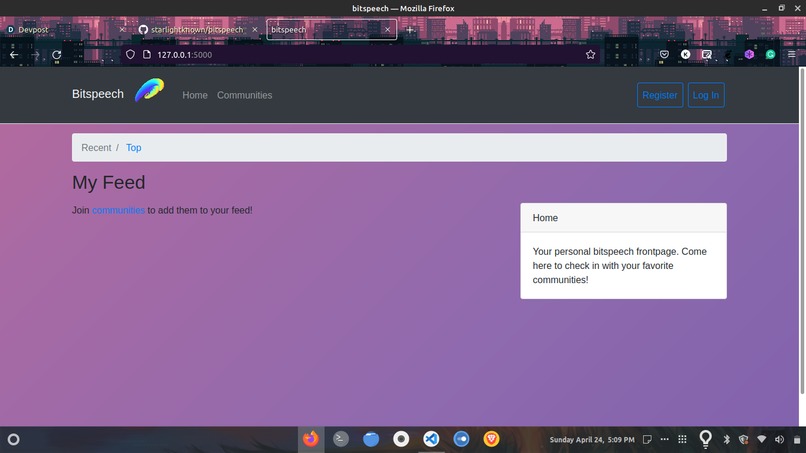Open the Wi-Fi network menu
This screenshot has height=453, width=806.
coord(762,440)
